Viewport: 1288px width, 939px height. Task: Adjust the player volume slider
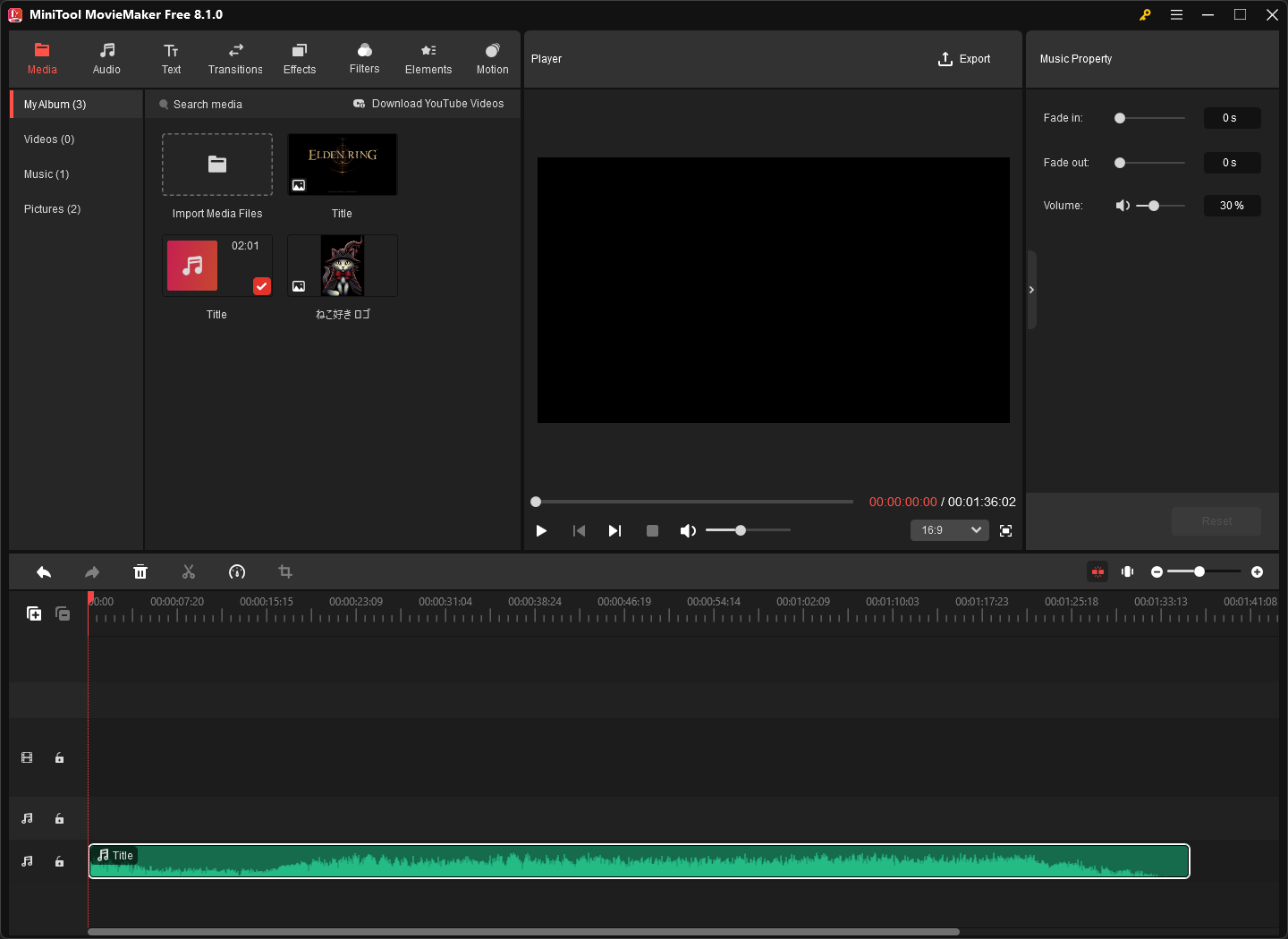748,530
